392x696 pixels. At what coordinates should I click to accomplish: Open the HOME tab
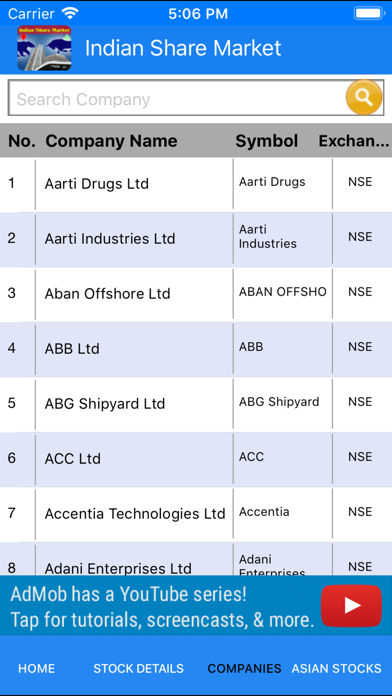pos(36,668)
